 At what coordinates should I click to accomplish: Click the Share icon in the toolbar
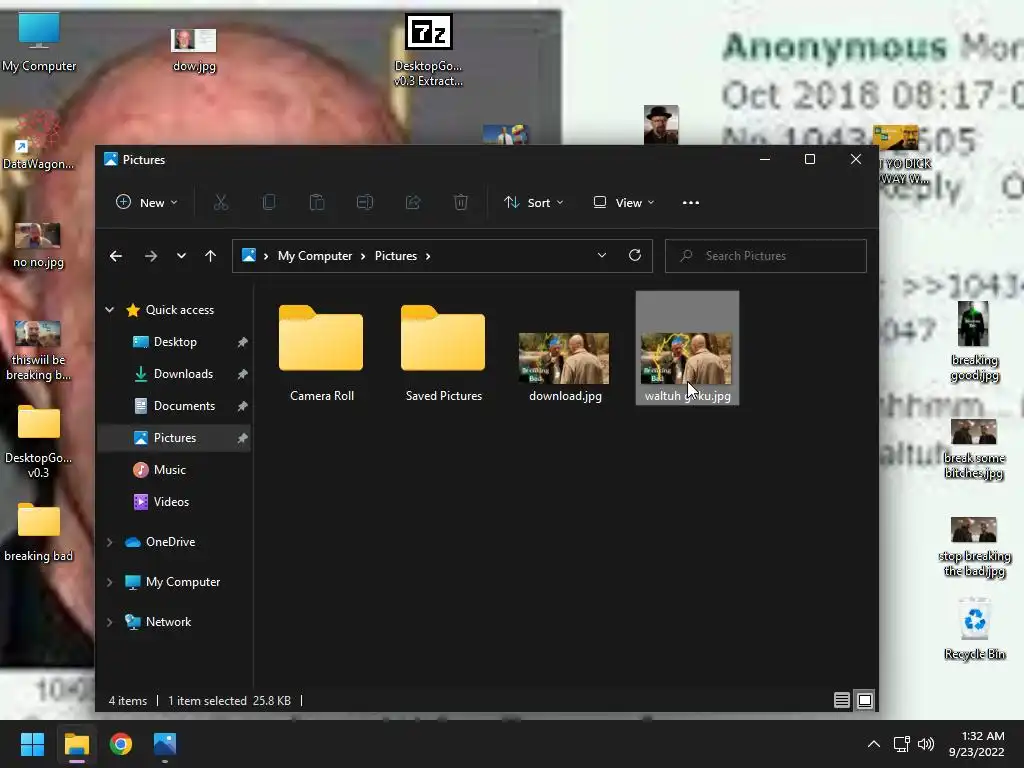[413, 202]
